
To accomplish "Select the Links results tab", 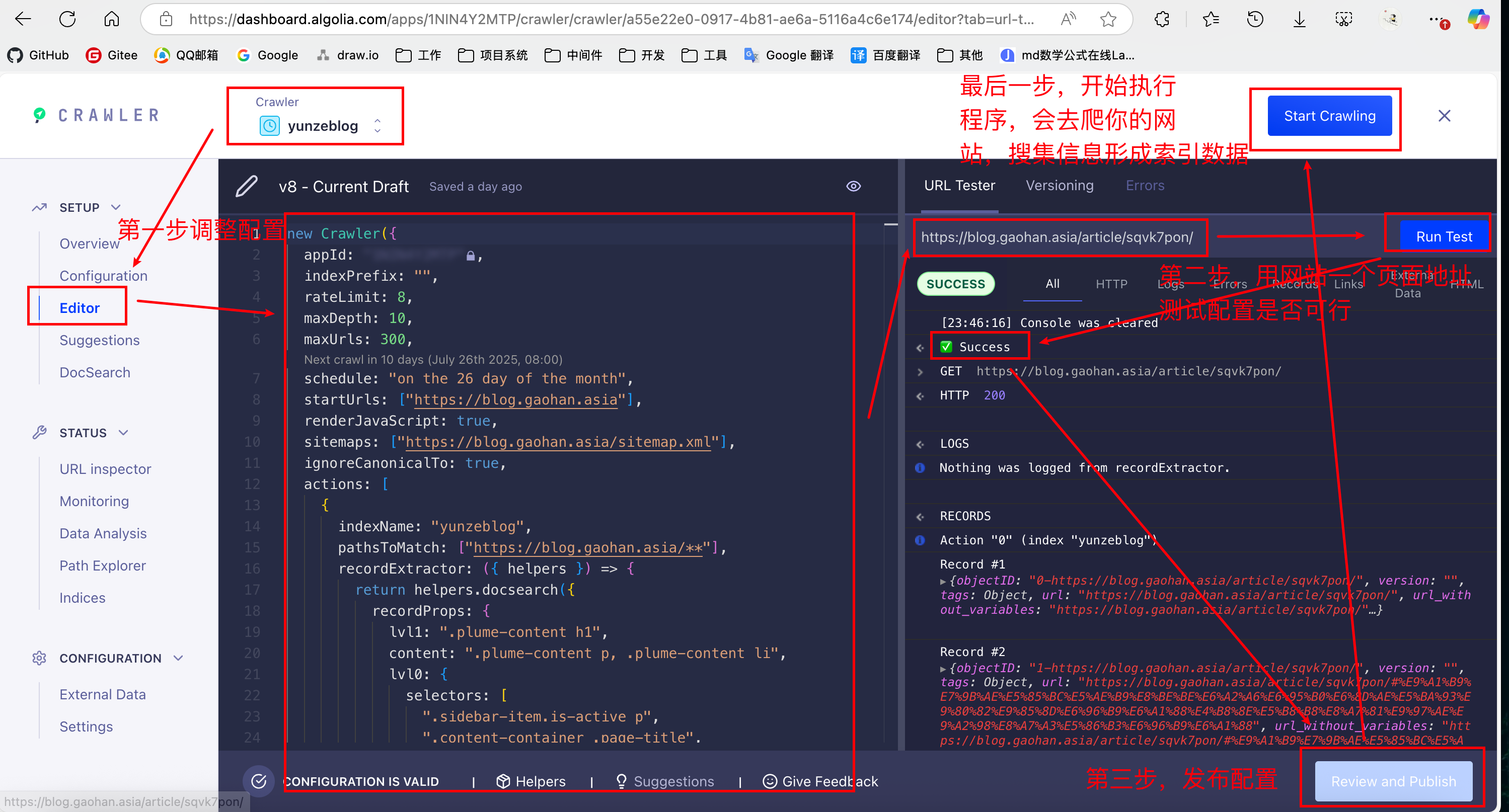I will pyautogui.click(x=1348, y=284).
